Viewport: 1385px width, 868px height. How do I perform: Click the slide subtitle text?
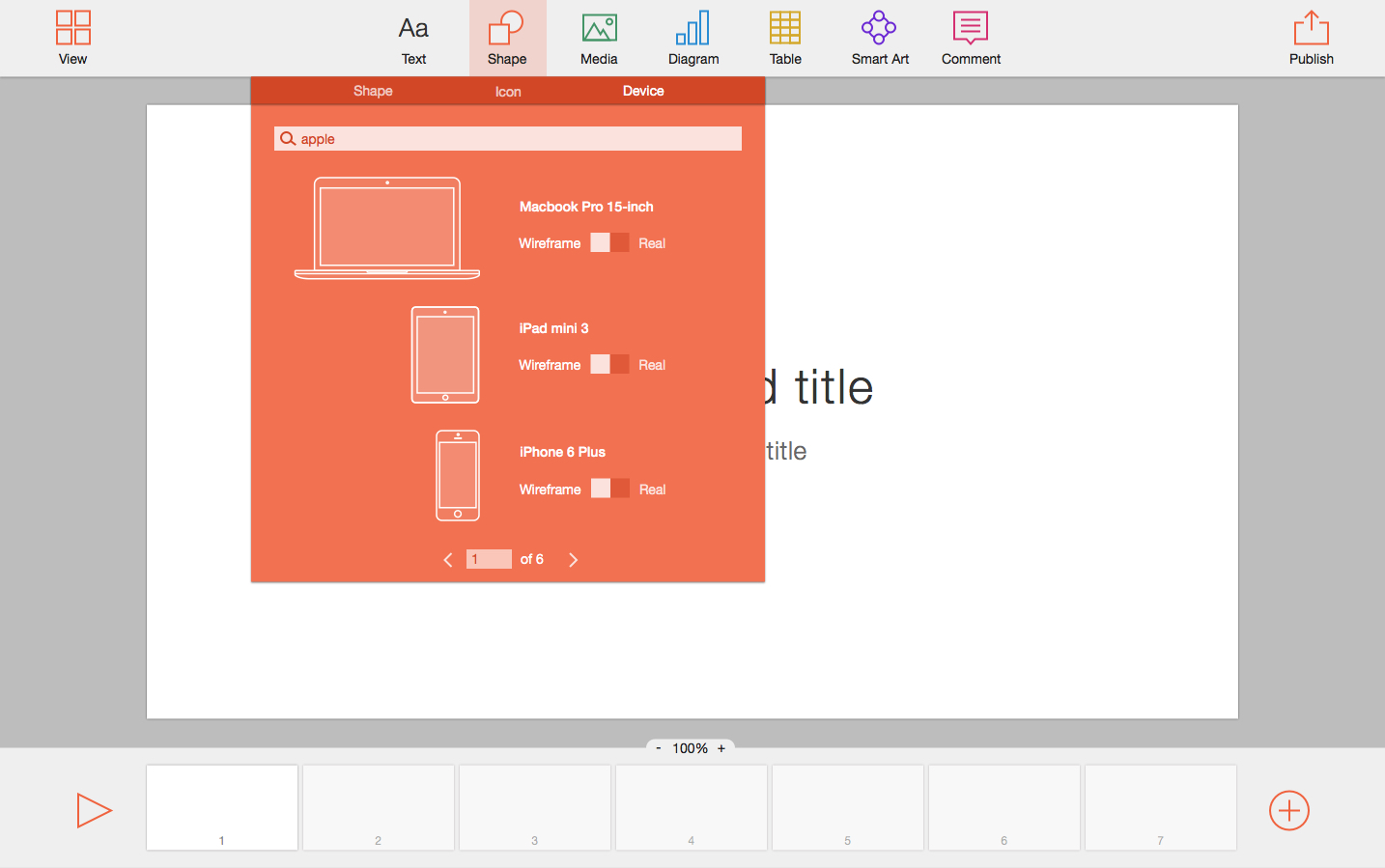point(786,451)
